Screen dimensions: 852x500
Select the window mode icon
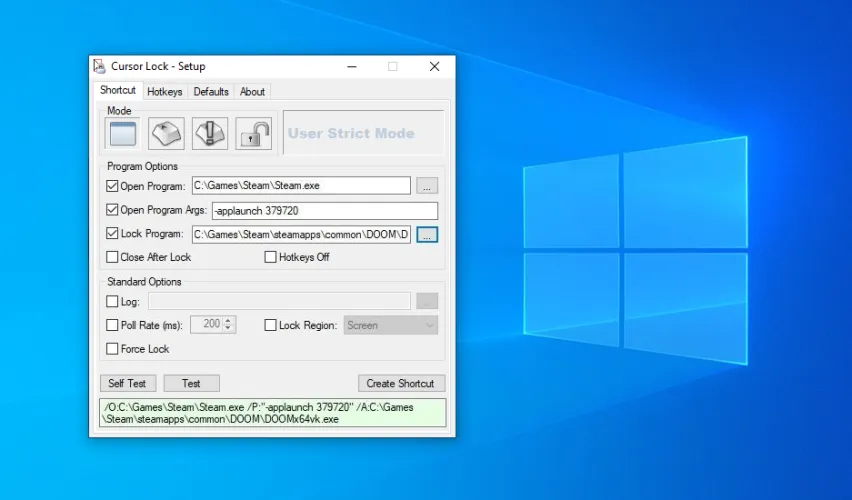(x=121, y=133)
